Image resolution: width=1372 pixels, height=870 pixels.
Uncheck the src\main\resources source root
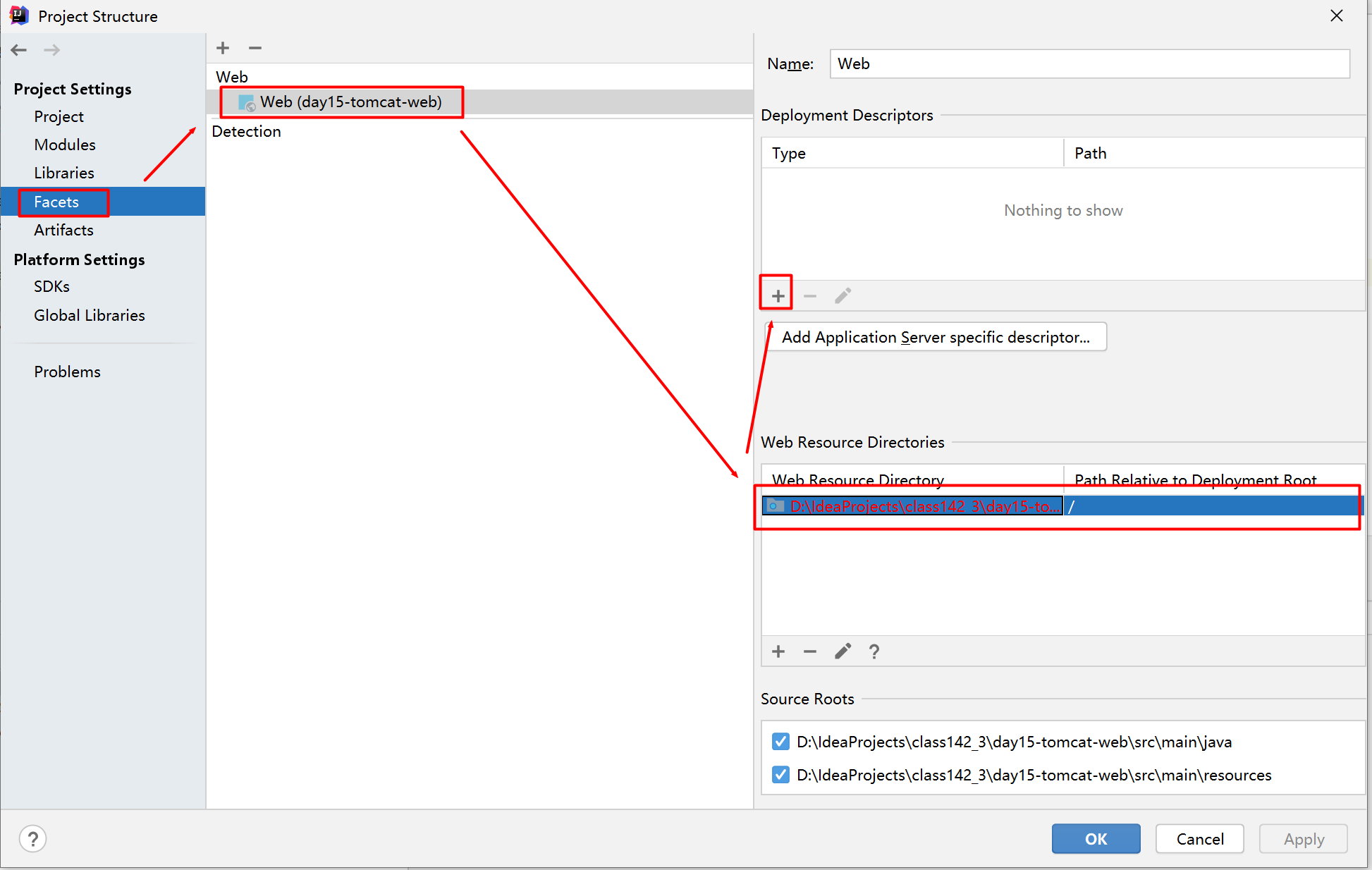(x=780, y=775)
